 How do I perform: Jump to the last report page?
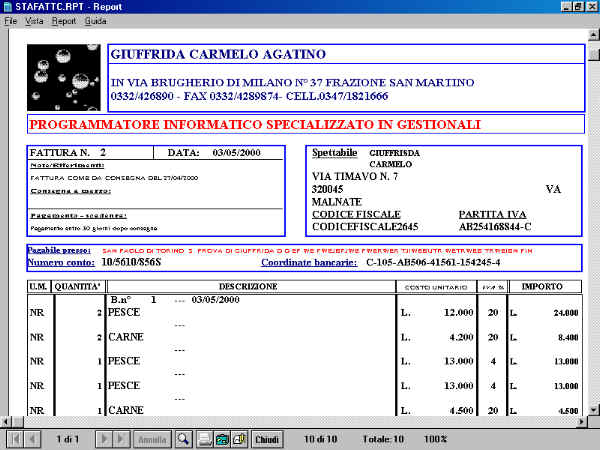tap(120, 439)
